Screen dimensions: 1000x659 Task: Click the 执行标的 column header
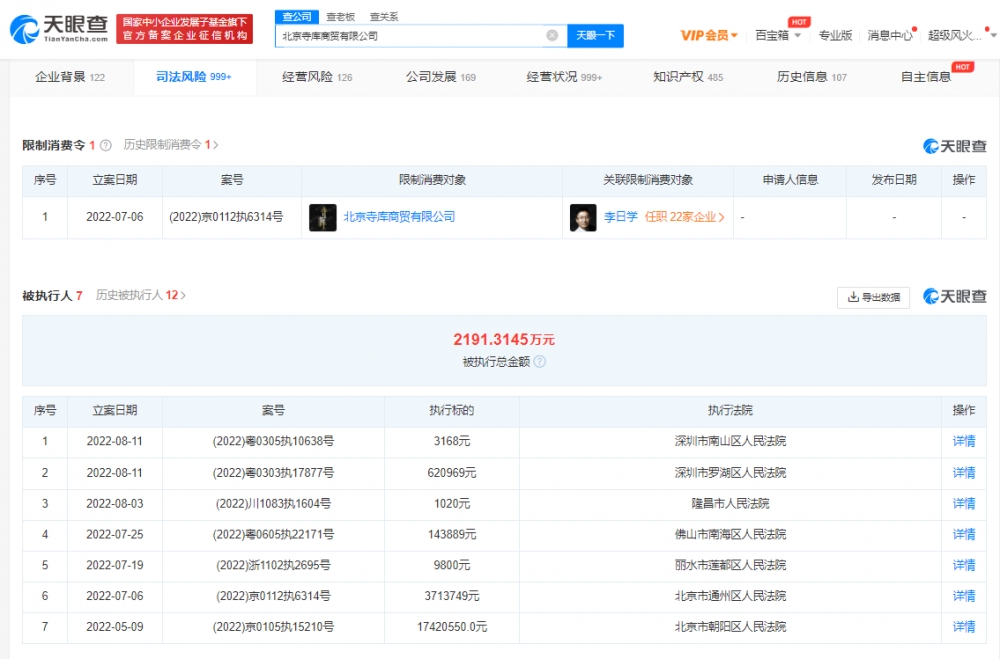coord(452,411)
